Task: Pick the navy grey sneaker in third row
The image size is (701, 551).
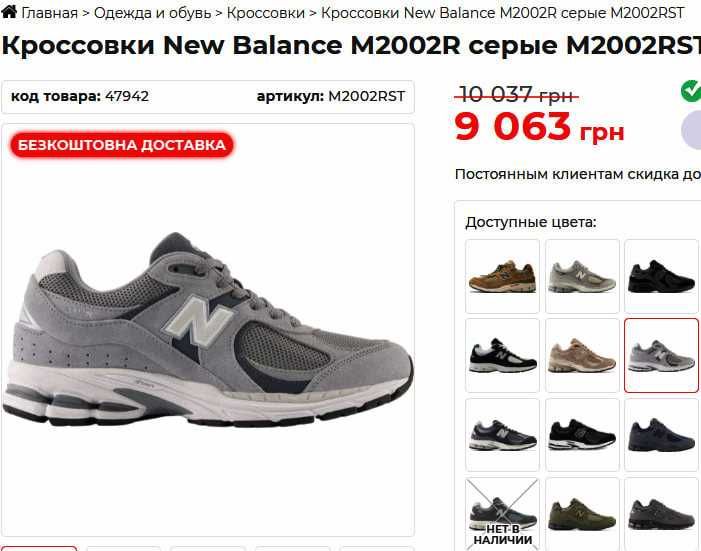Action: tap(502, 435)
